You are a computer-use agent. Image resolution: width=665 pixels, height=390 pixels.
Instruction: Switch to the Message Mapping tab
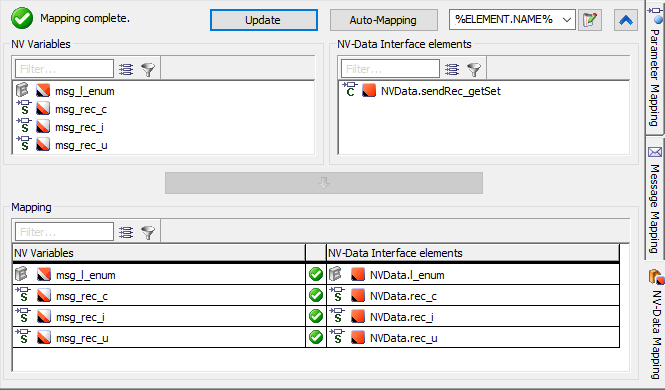[x=655, y=199]
